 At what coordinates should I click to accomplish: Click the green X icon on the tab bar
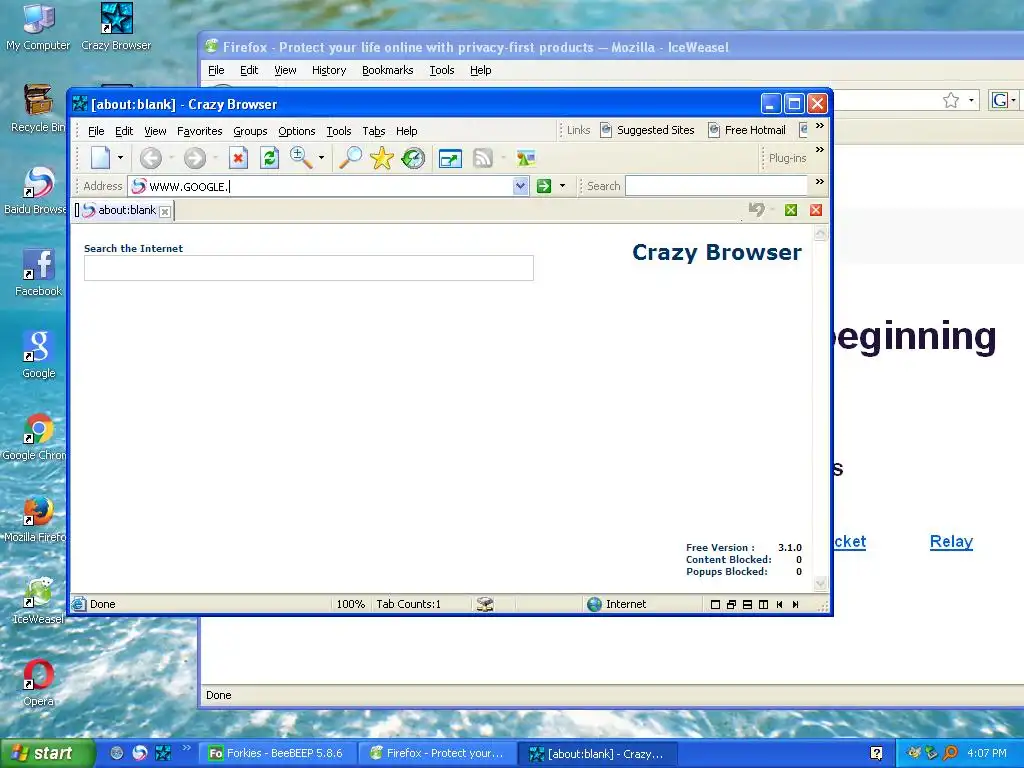pyautogui.click(x=791, y=210)
